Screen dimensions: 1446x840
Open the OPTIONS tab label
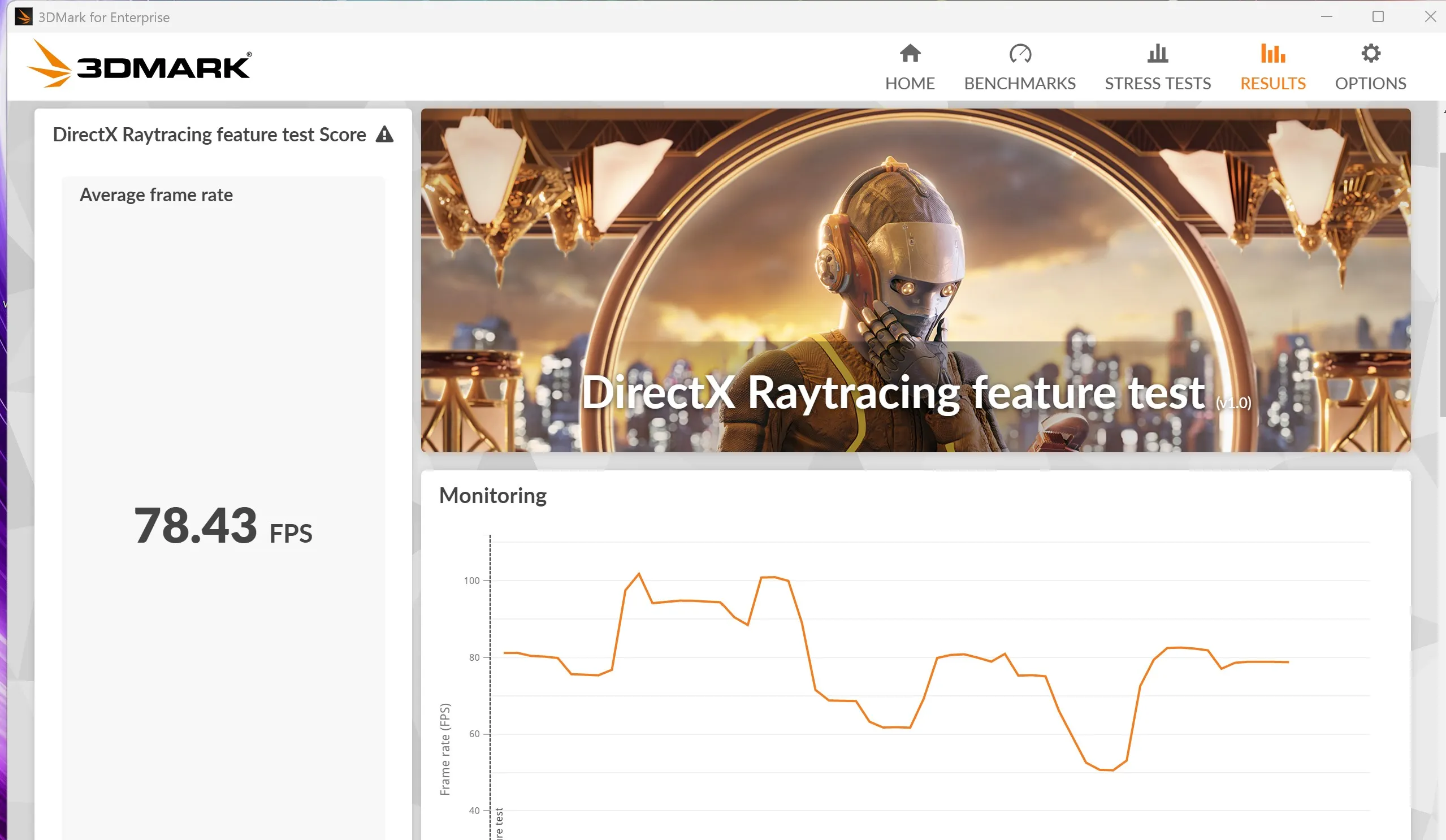(1370, 84)
